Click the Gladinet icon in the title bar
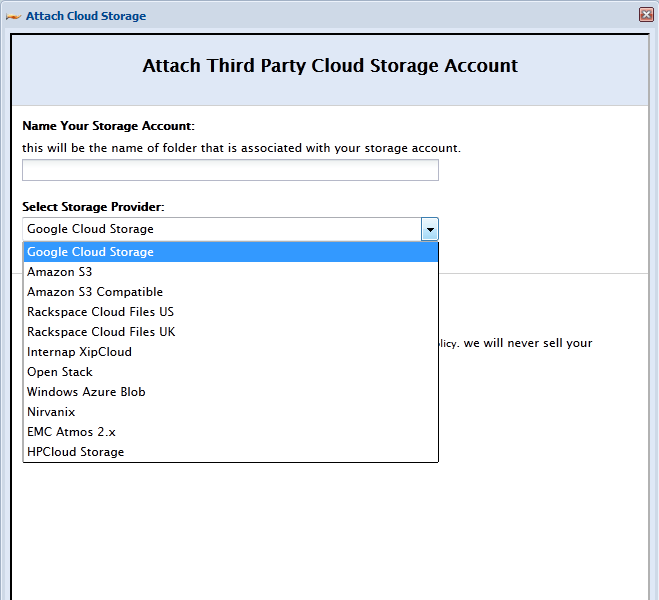This screenshot has width=659, height=600. tap(13, 16)
